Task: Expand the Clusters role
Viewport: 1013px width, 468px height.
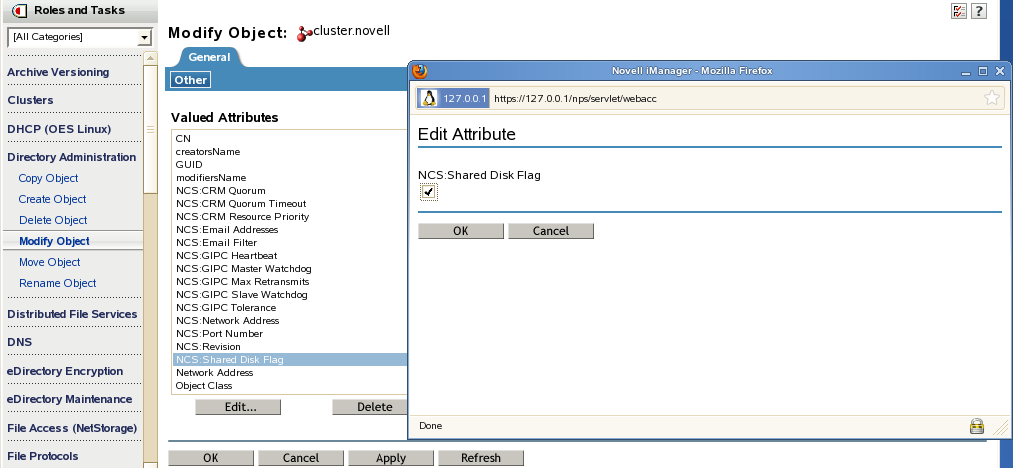Action: pos(30,100)
